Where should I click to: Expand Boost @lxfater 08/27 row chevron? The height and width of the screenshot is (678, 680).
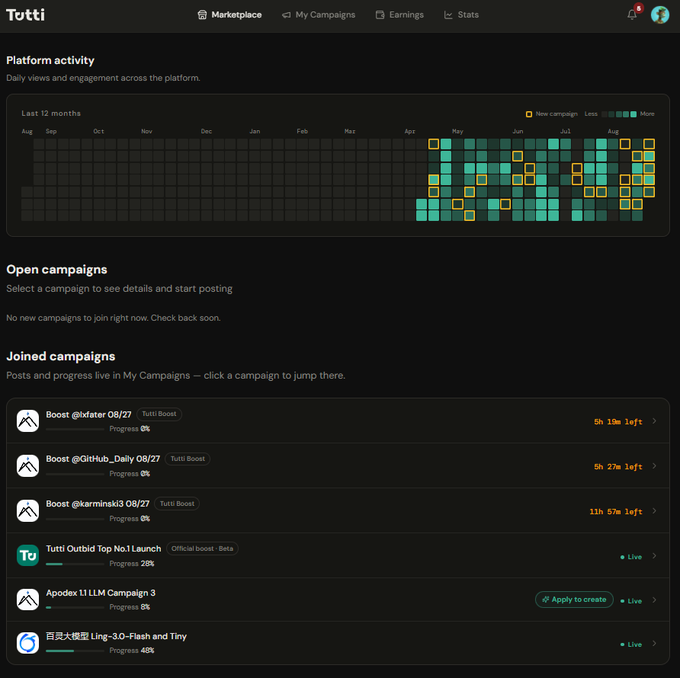tap(654, 421)
